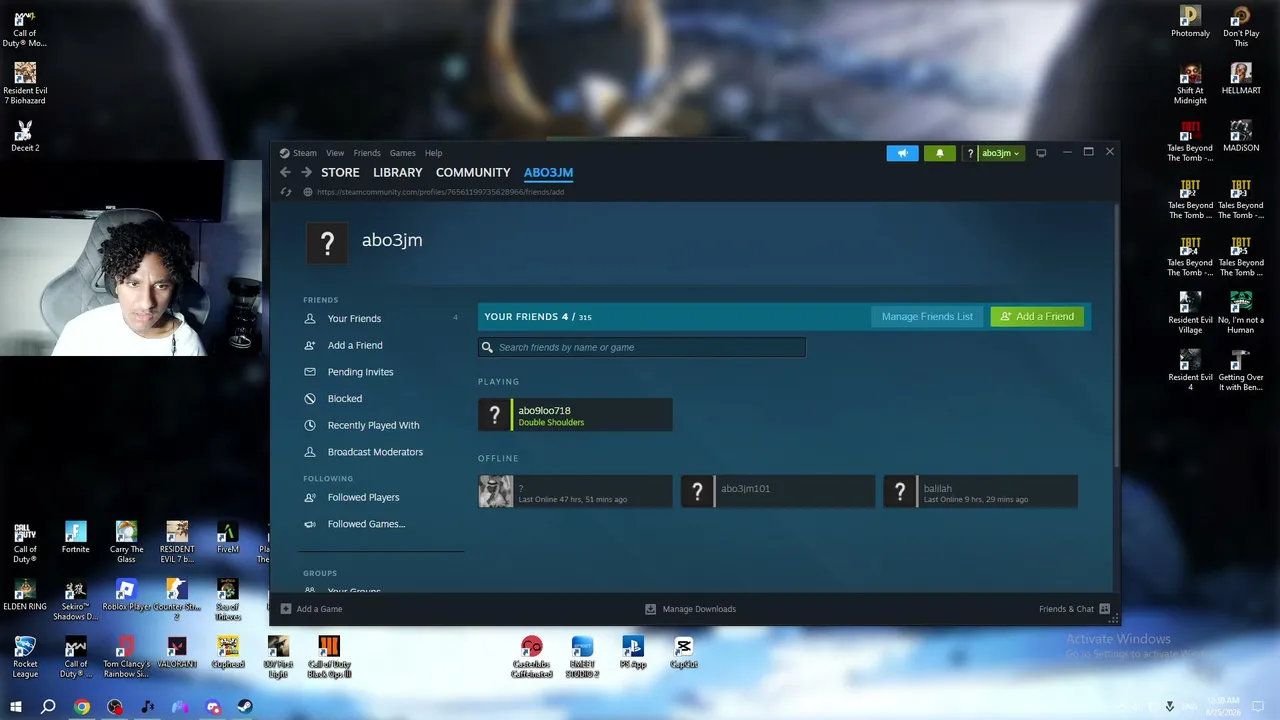The width and height of the screenshot is (1280, 720).
Task: Select the Getting Over It desktop shortcut
Action: pos(1241,370)
